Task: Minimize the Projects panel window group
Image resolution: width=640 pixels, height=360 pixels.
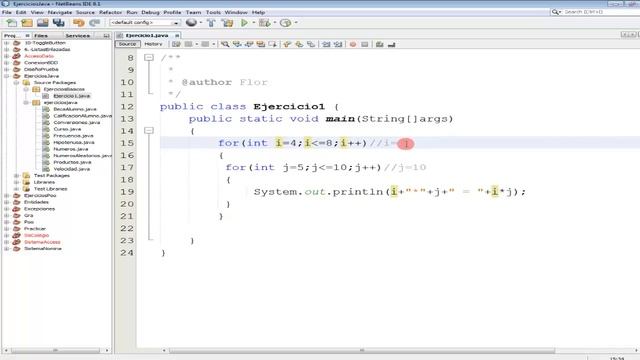Action: coord(107,36)
